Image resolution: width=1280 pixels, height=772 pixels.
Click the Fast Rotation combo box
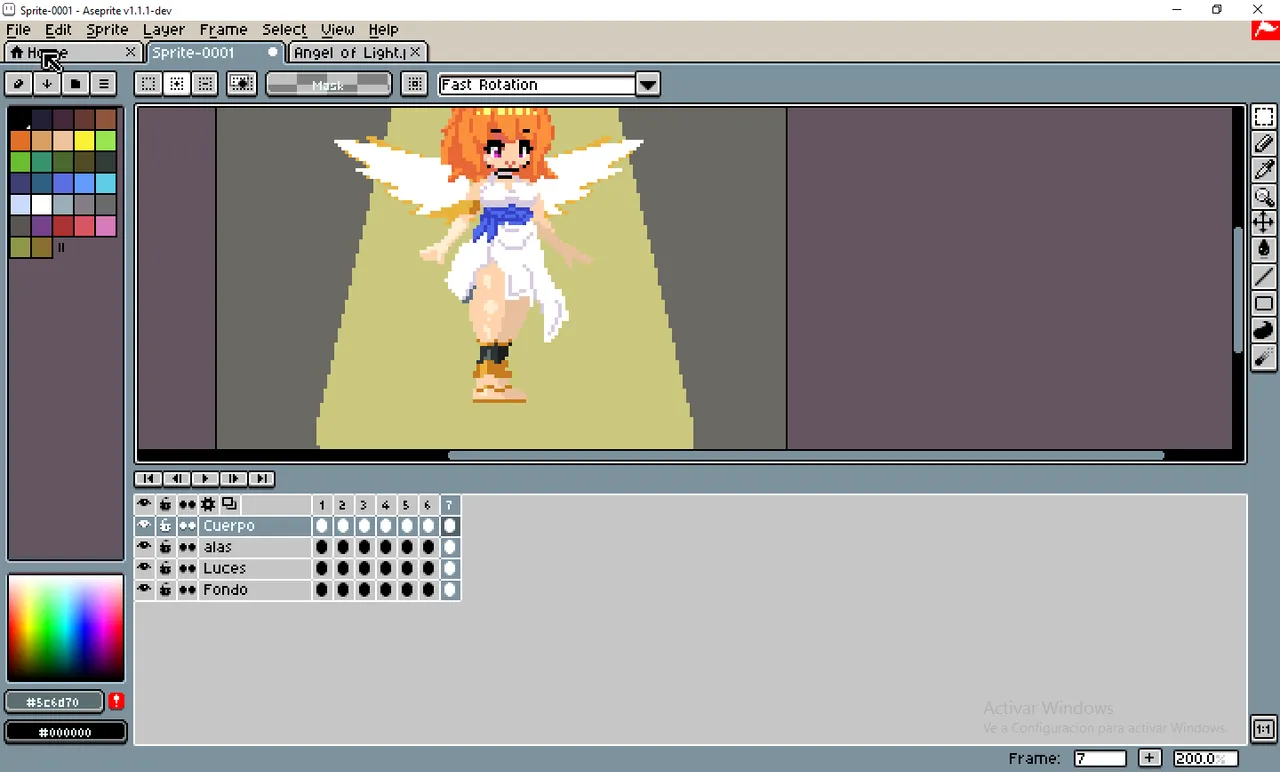pyautogui.click(x=537, y=84)
